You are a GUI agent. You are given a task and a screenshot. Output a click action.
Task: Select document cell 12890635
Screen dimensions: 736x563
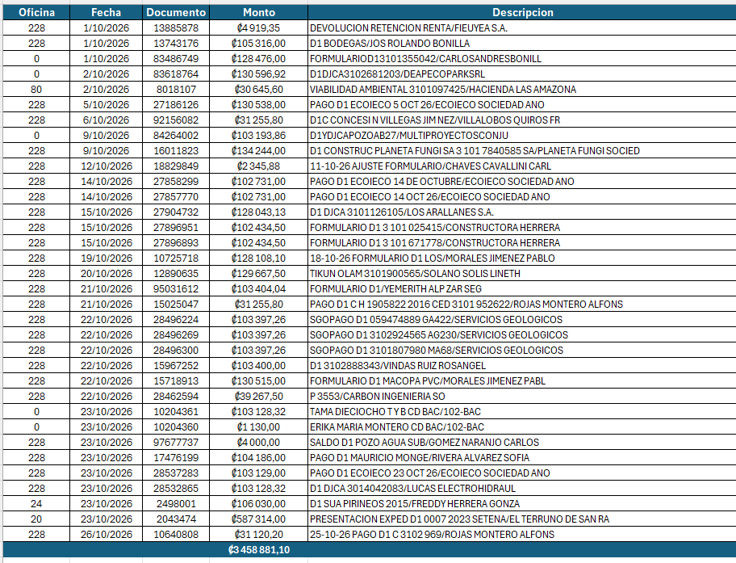click(176, 273)
